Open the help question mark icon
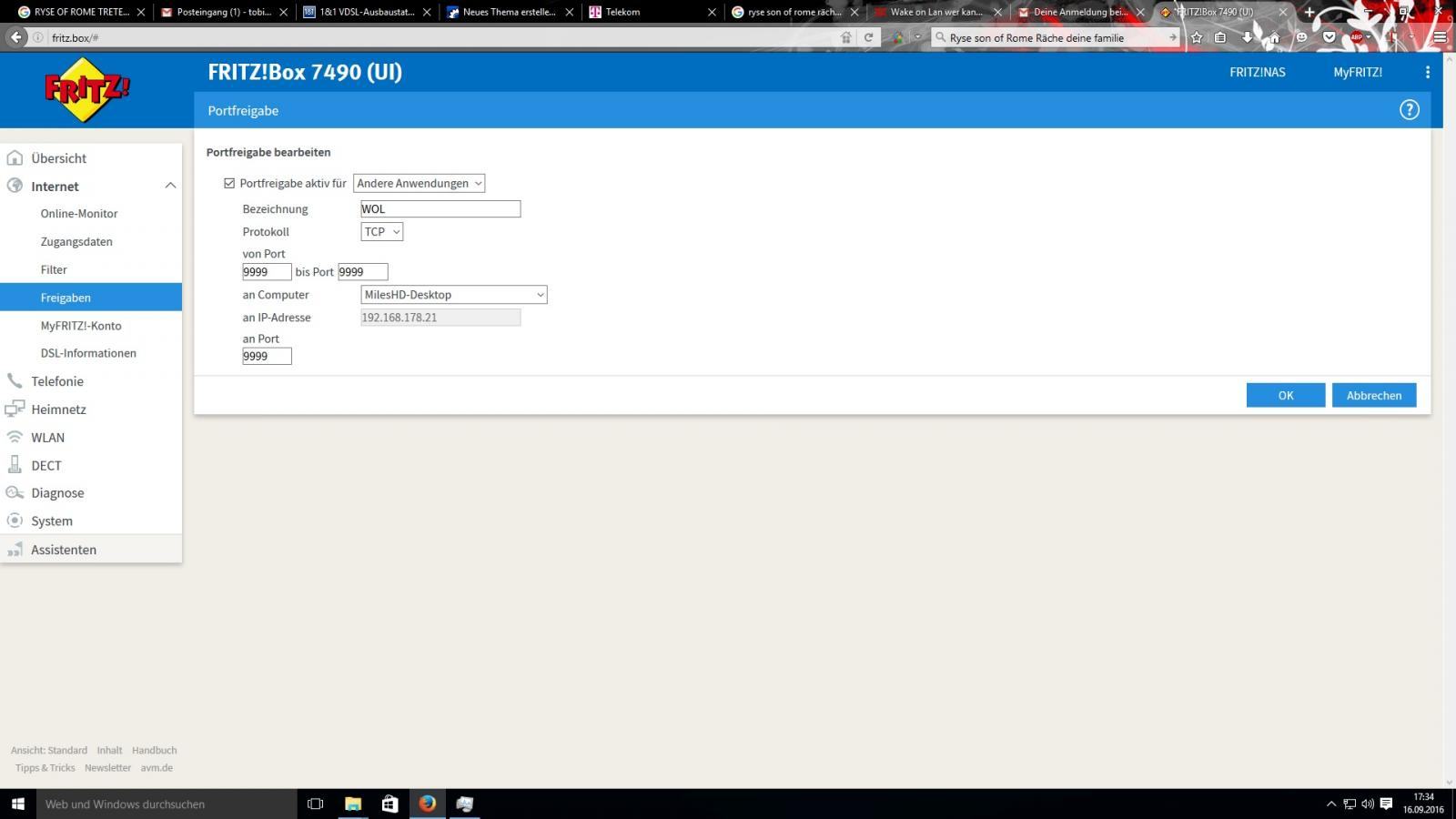1456x819 pixels. coord(1409,110)
